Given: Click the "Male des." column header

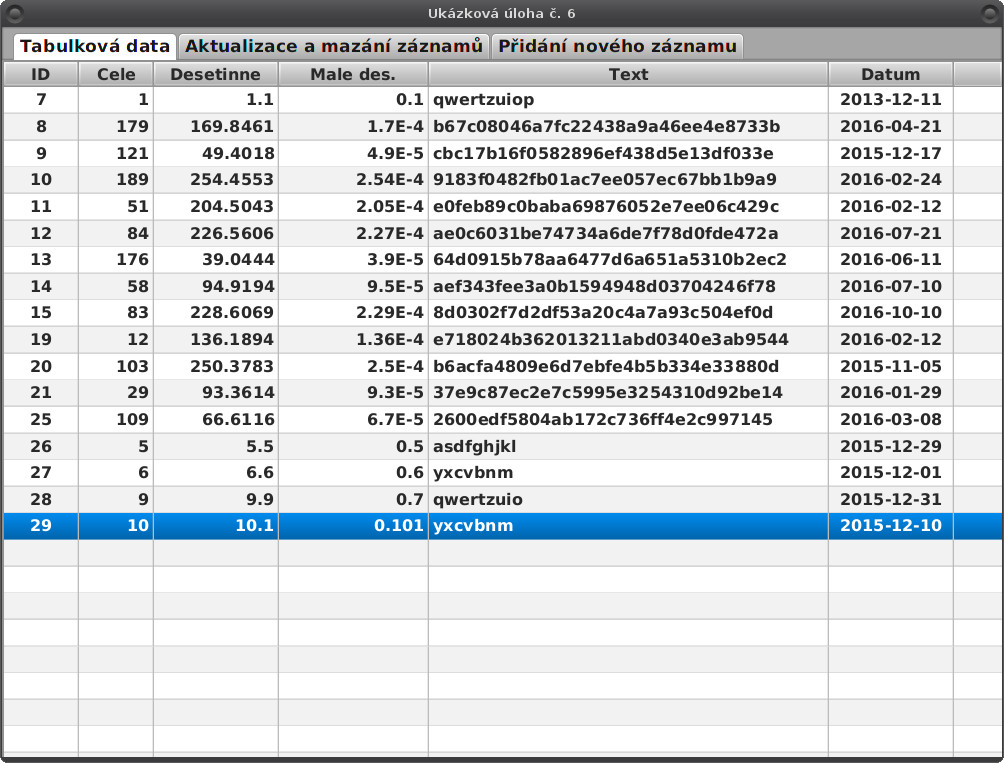Looking at the screenshot, I should [352, 73].
